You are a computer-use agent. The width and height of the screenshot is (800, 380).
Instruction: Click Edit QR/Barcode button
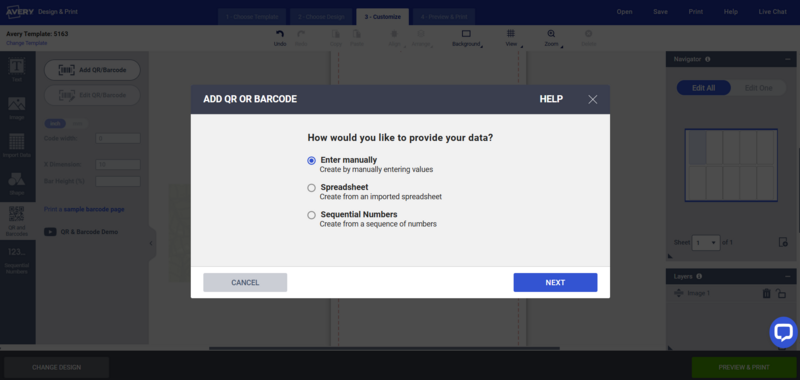[x=92, y=95]
